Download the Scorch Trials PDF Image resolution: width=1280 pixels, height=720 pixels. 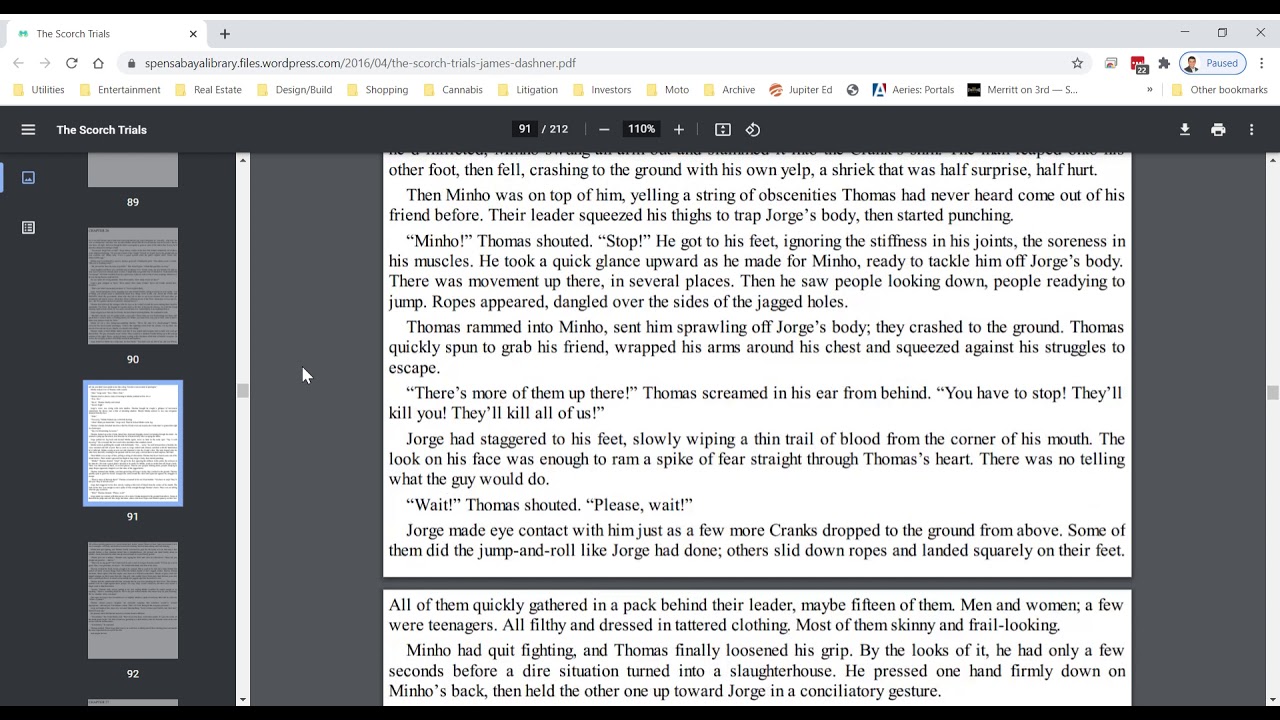(x=1185, y=129)
